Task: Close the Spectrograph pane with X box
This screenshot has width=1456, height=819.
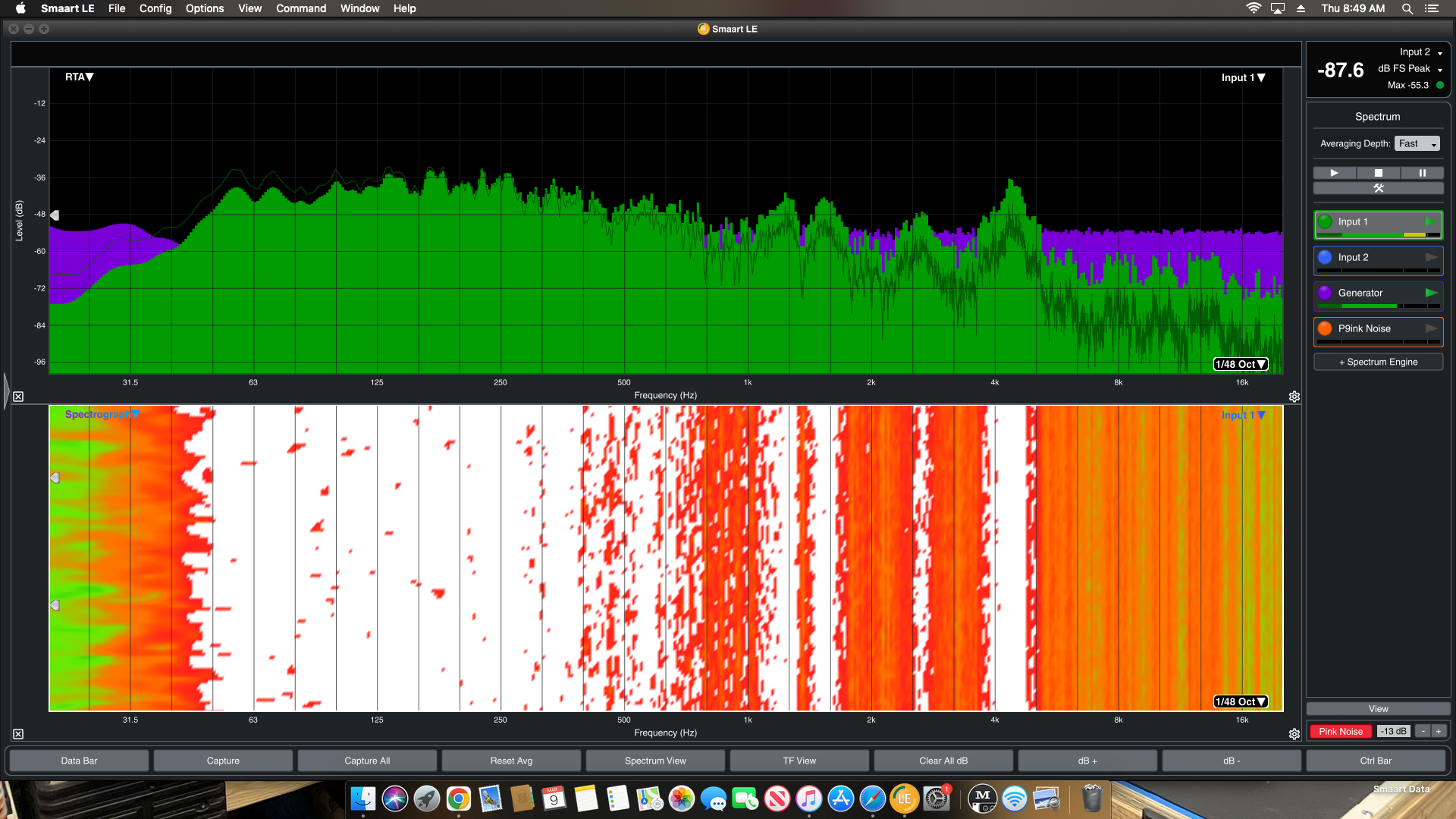Action: (x=18, y=734)
